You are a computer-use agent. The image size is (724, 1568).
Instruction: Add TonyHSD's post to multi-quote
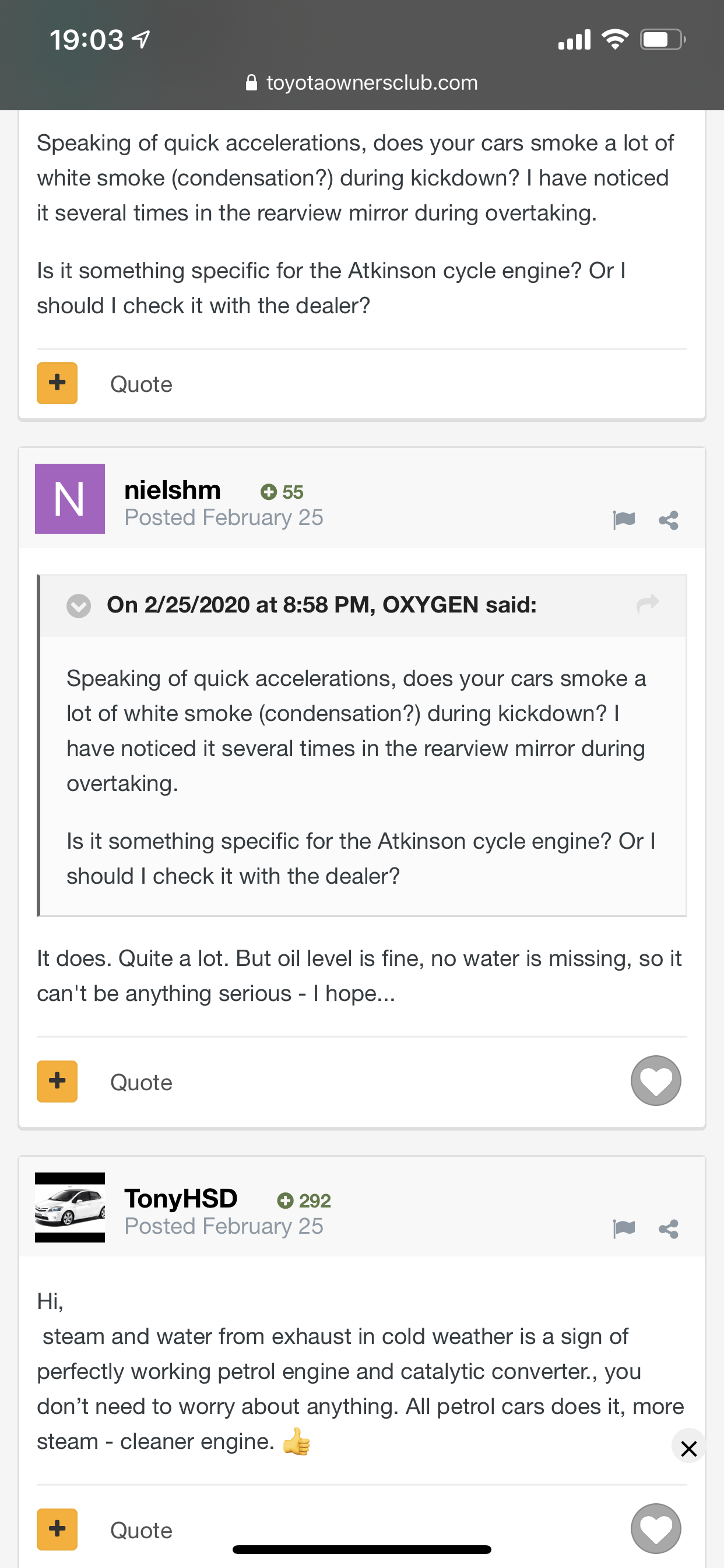[x=57, y=1529]
